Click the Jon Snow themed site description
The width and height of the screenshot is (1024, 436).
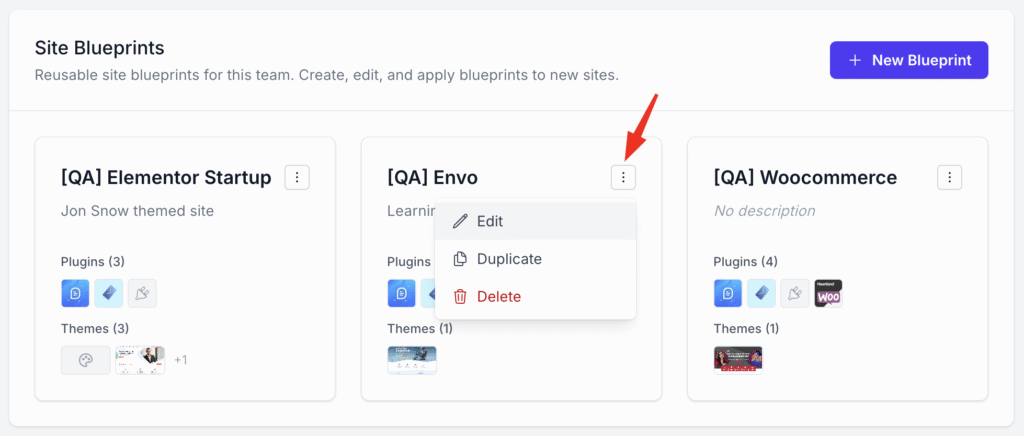tap(137, 211)
